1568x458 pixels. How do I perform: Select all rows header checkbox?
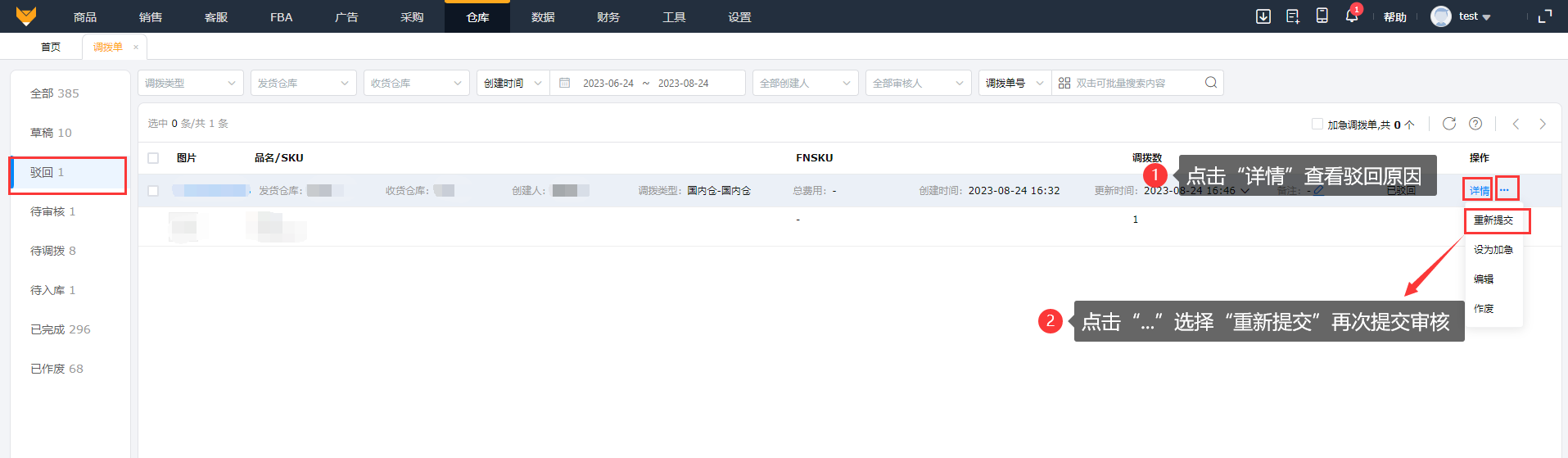(x=153, y=157)
